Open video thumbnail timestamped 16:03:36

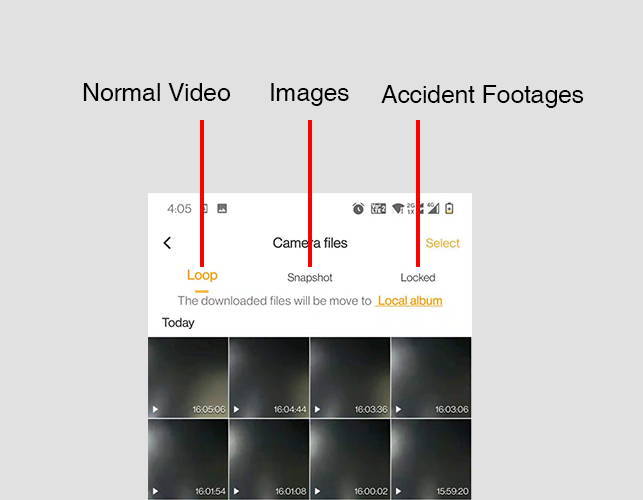pyautogui.click(x=350, y=377)
